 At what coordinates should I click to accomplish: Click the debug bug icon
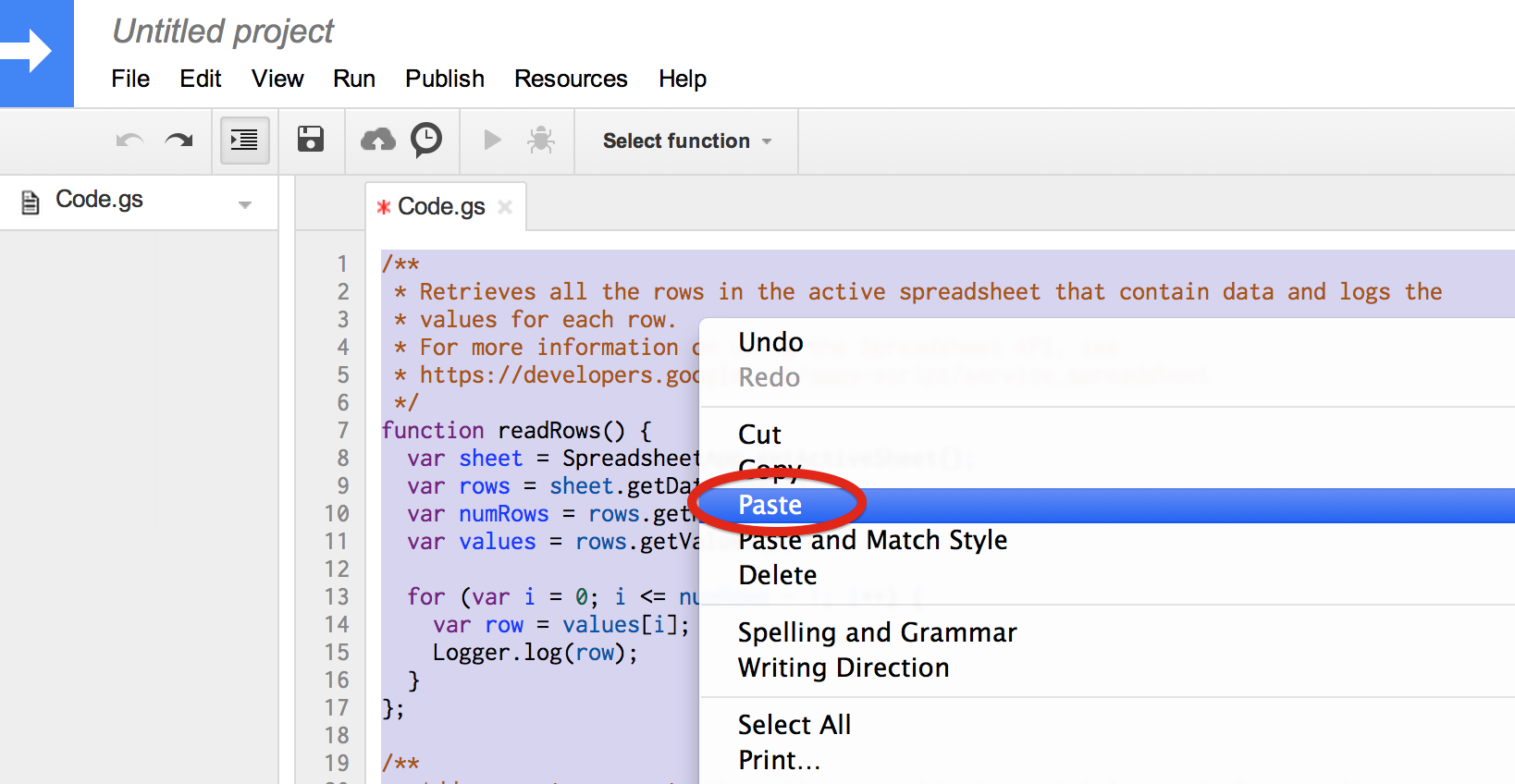(541, 141)
